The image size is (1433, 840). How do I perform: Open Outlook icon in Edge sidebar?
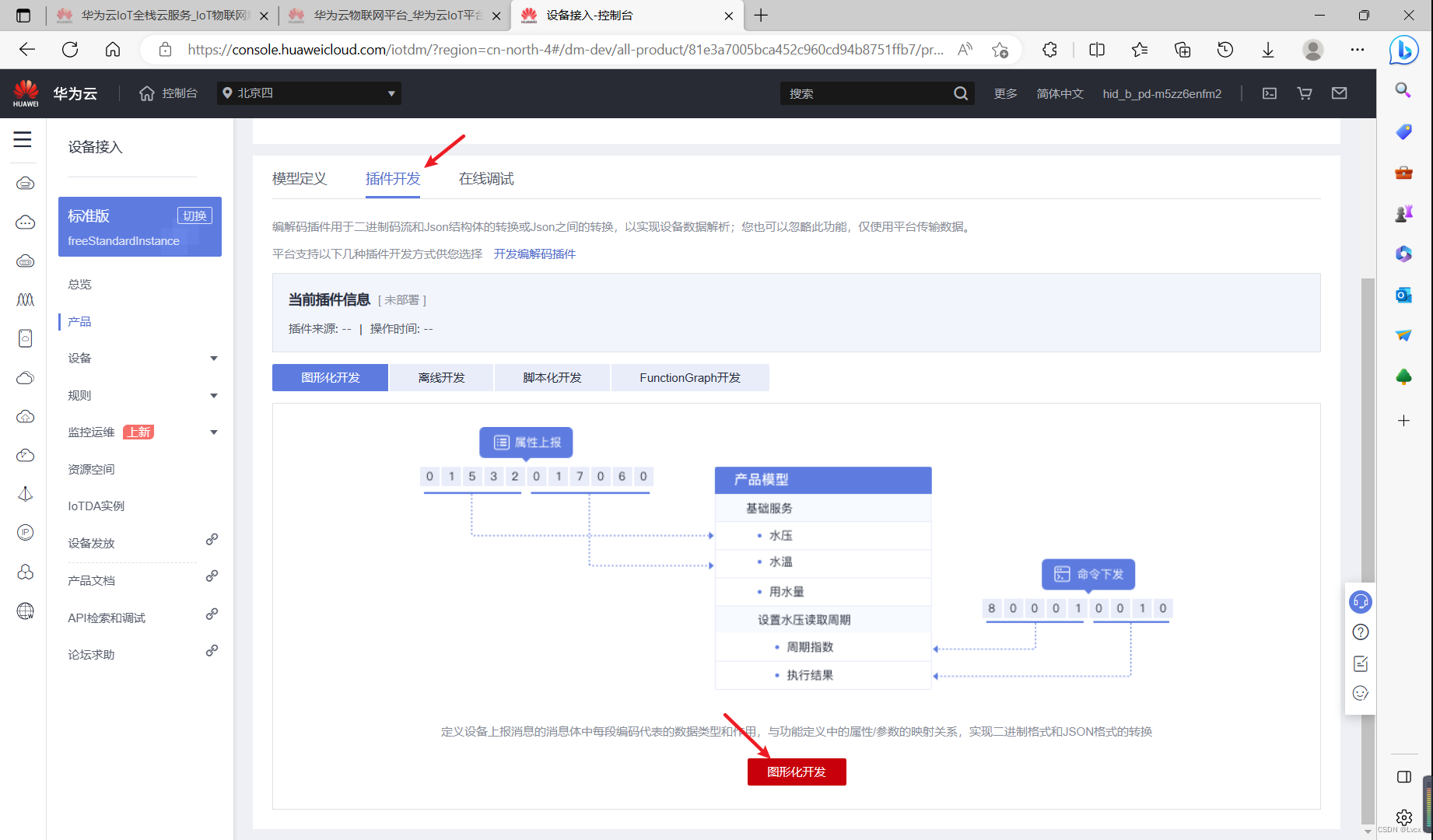[1403, 295]
